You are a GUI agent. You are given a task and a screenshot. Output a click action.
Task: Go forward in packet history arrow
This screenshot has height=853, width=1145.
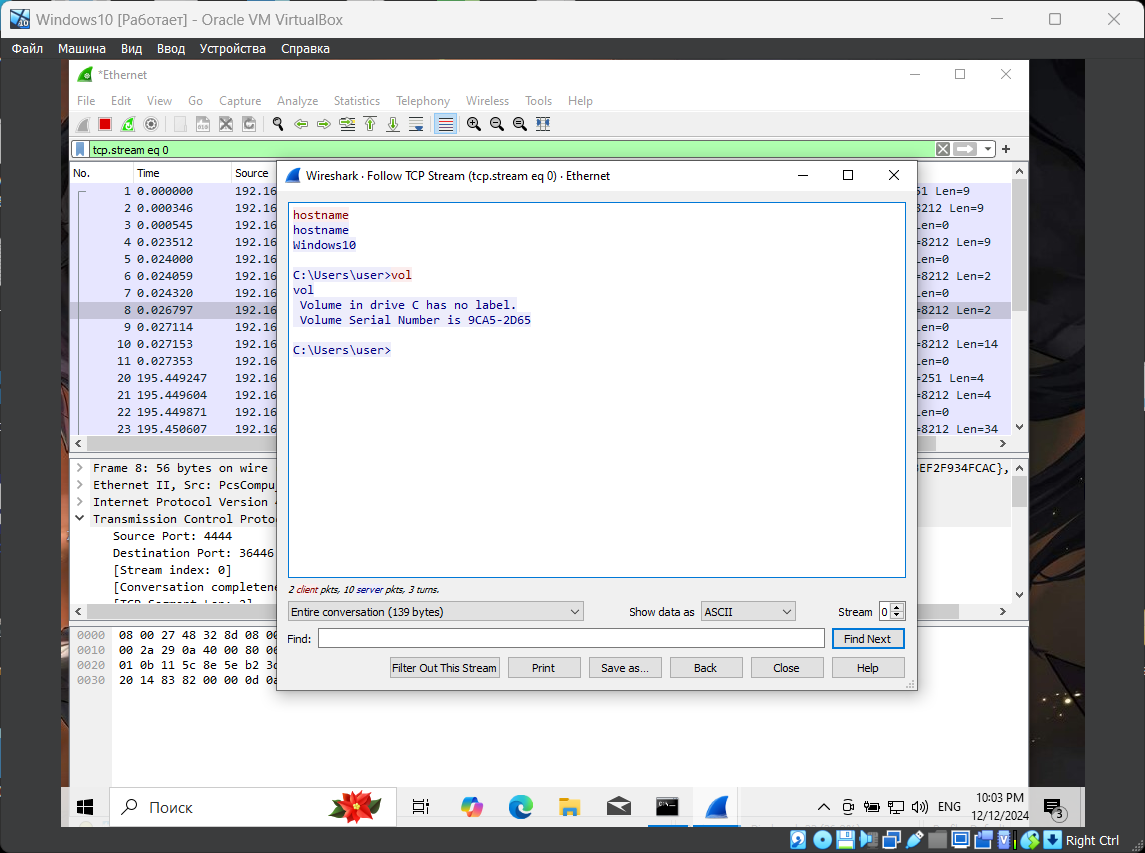click(323, 124)
